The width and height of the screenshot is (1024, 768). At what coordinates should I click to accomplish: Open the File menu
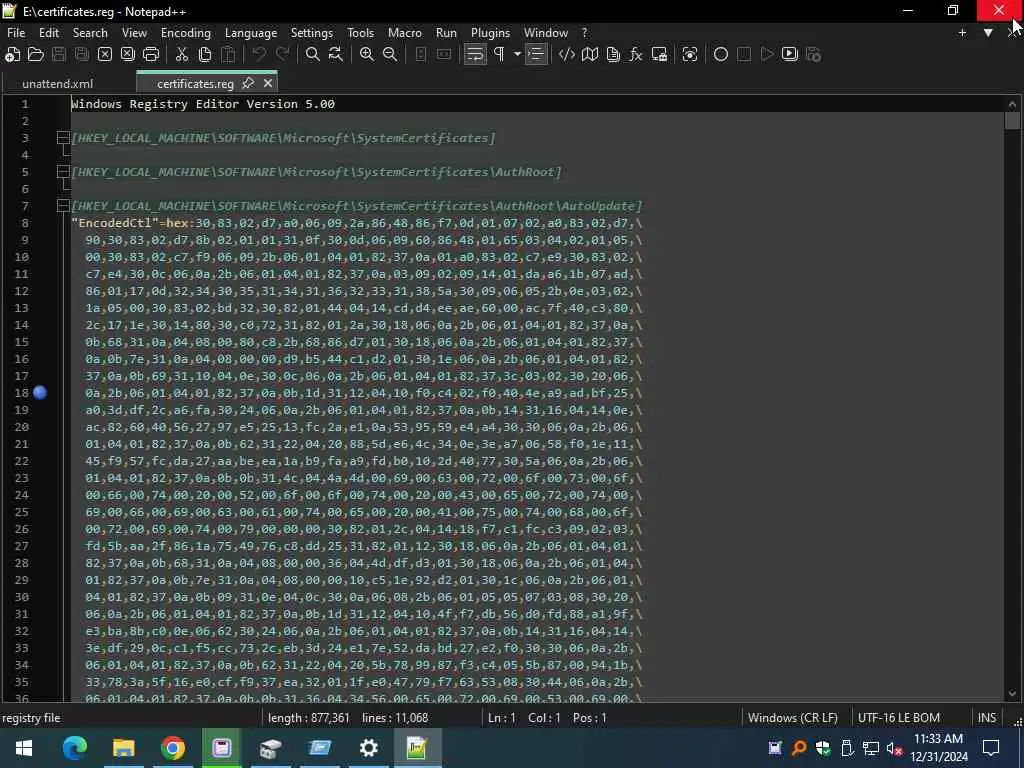point(16,33)
